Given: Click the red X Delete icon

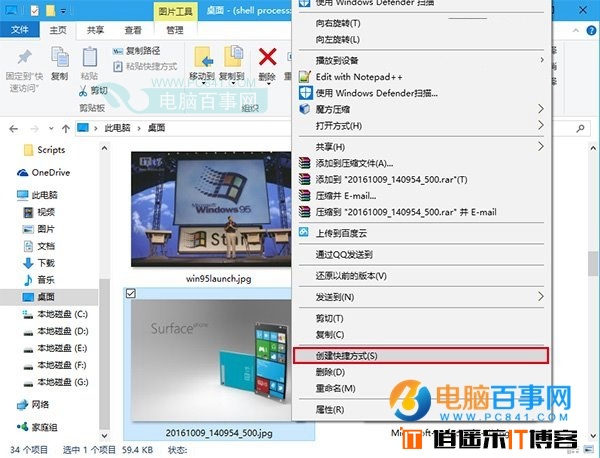Looking at the screenshot, I should point(267,57).
